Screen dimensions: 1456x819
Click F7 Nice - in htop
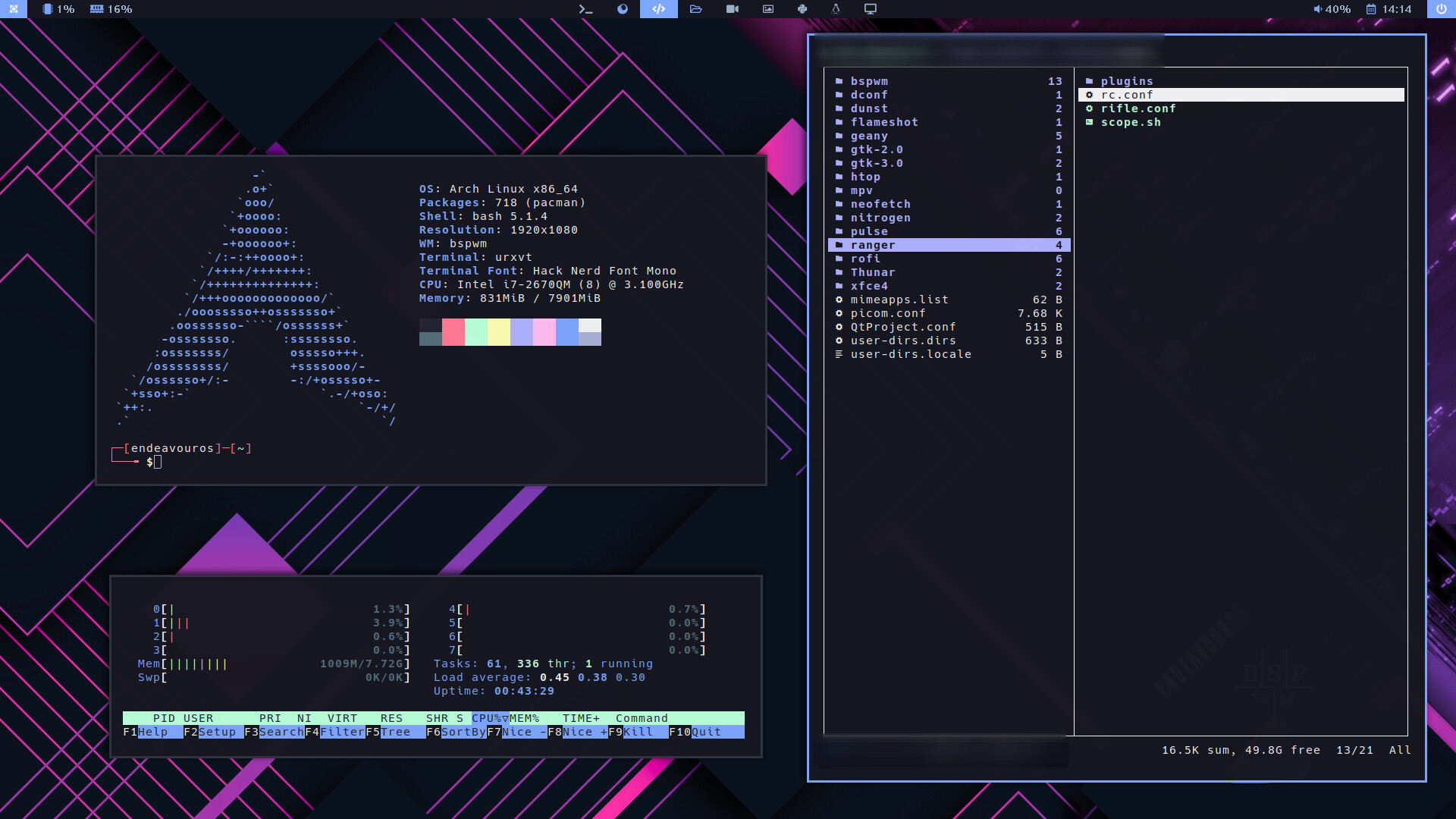517,732
